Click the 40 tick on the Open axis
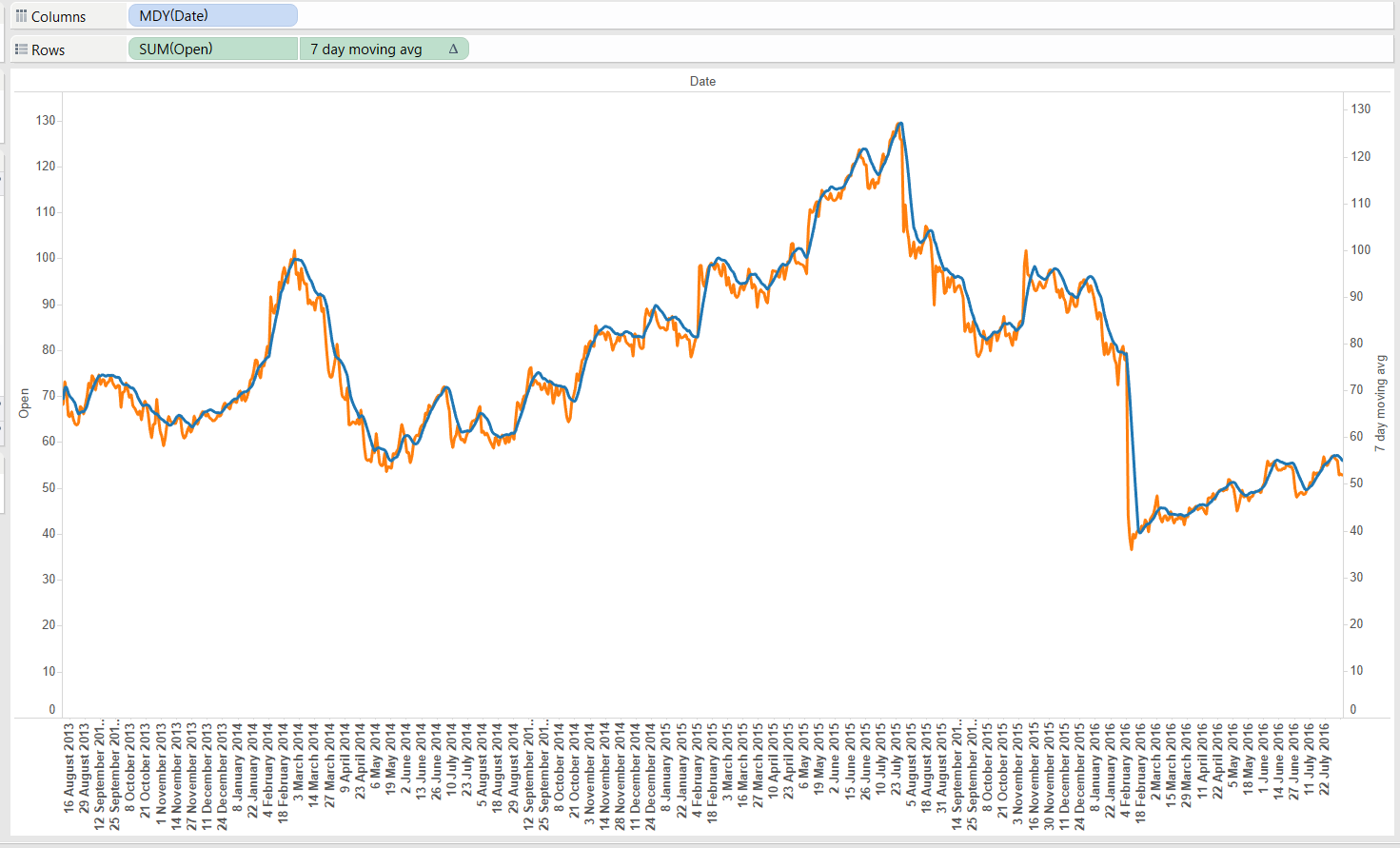The image size is (1400, 848). click(49, 533)
